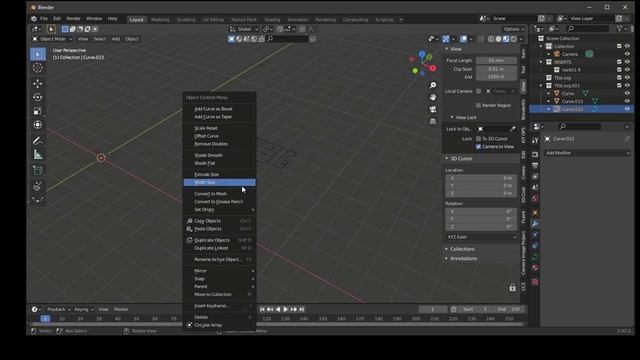
Task: Choose Circular Array in context menu
Action: click(x=220, y=325)
